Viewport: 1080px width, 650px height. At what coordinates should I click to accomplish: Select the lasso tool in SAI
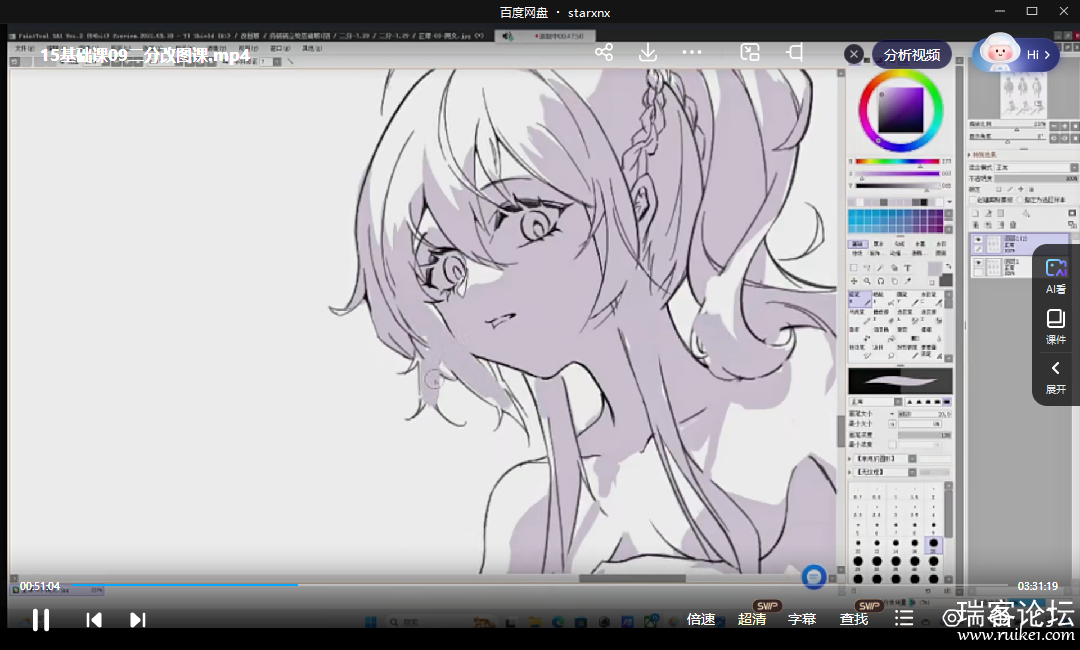867,268
